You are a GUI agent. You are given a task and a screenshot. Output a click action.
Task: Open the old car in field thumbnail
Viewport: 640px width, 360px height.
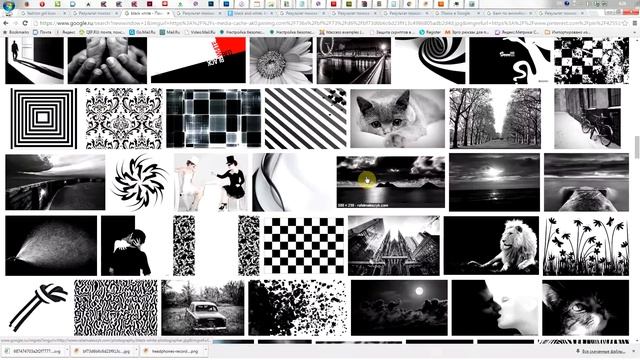click(203, 308)
